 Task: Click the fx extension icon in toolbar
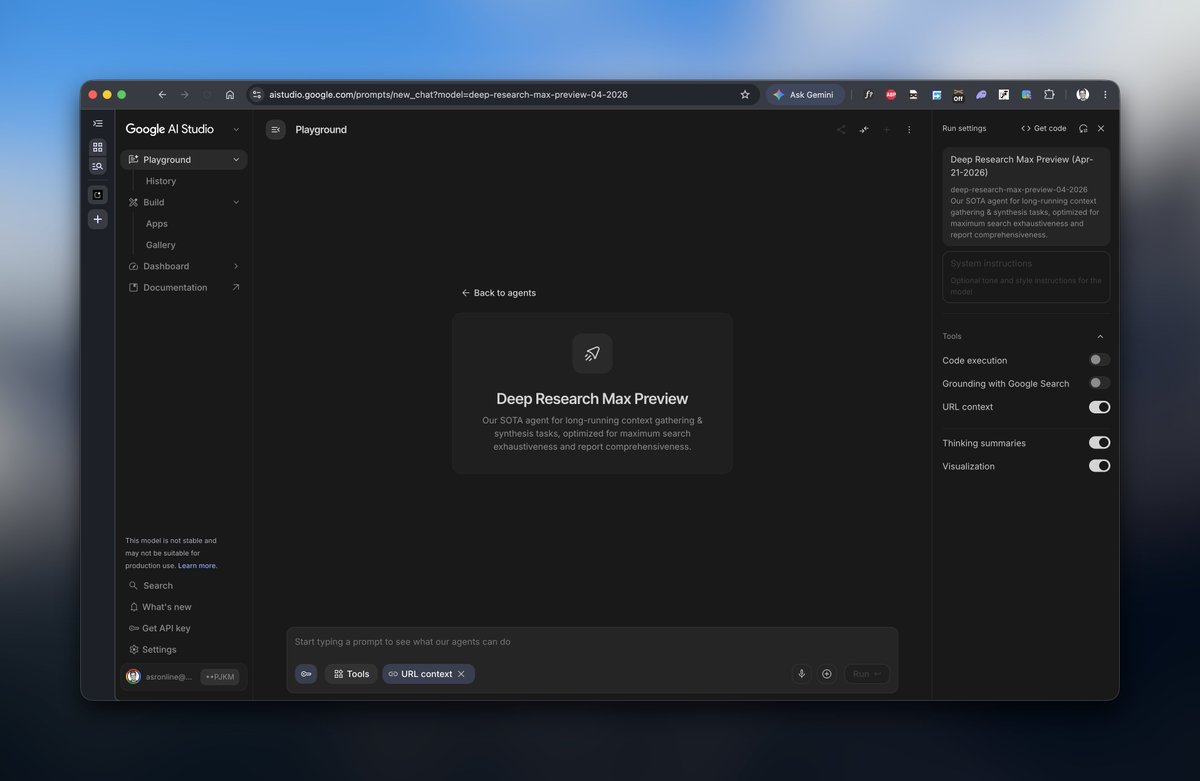(869, 95)
